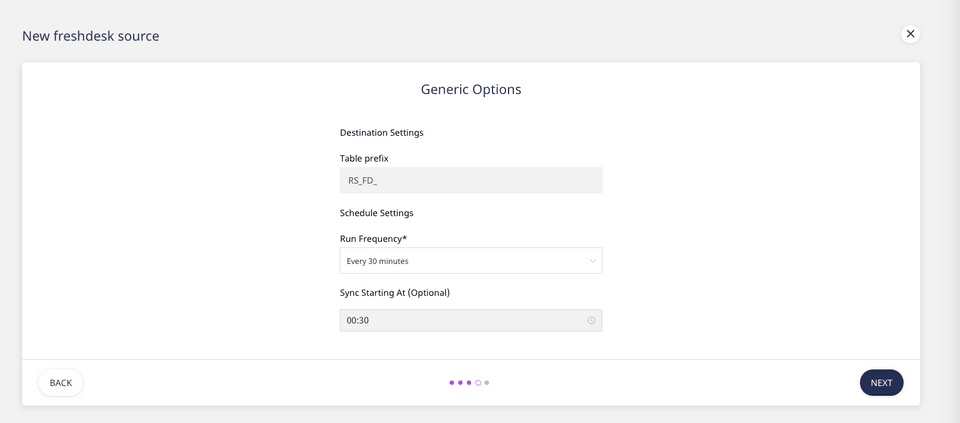The width and height of the screenshot is (960, 423).
Task: Click the Schedule Settings section label
Action: (x=376, y=213)
